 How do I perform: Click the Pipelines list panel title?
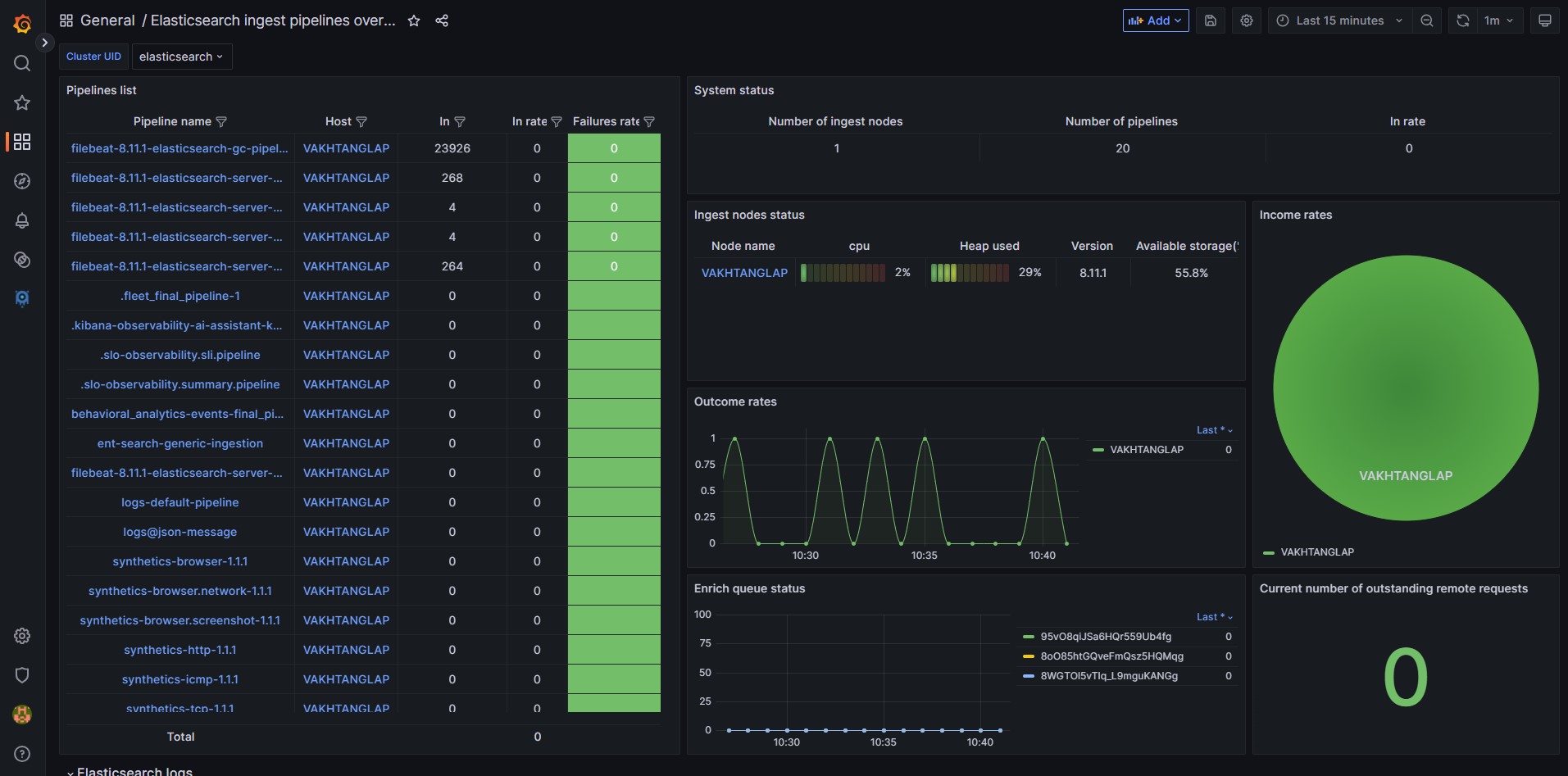pyautogui.click(x=102, y=90)
